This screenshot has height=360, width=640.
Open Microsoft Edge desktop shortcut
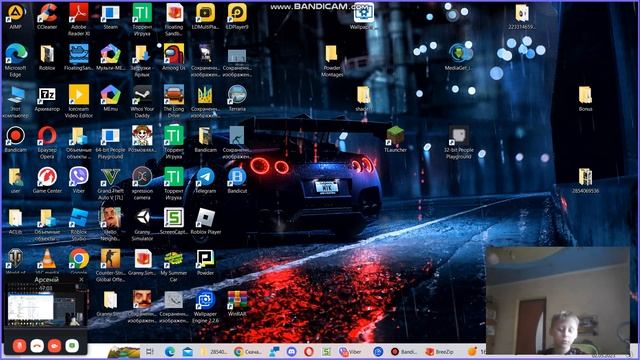16,54
